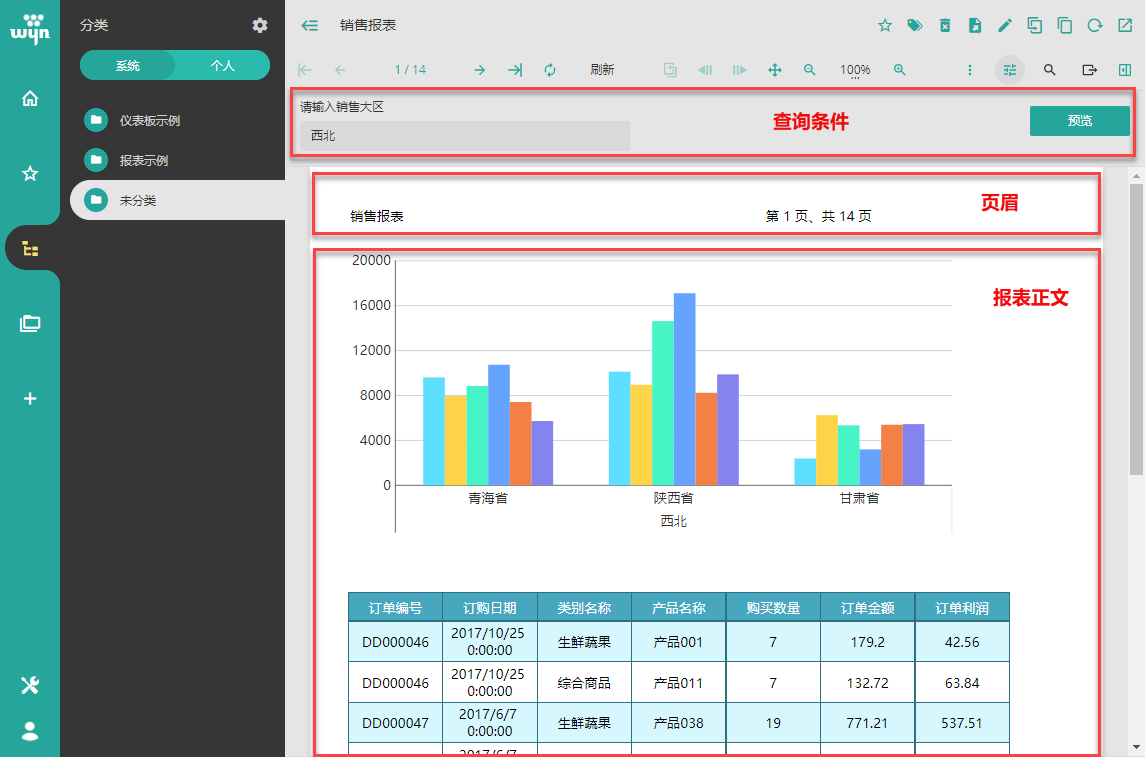Click the 刷新 refresh button
The height and width of the screenshot is (757, 1145).
click(602, 70)
